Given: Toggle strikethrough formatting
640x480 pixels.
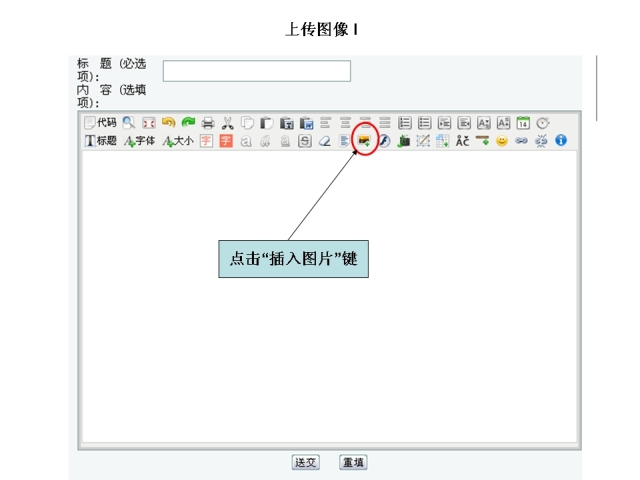Looking at the screenshot, I should pyautogui.click(x=305, y=141).
